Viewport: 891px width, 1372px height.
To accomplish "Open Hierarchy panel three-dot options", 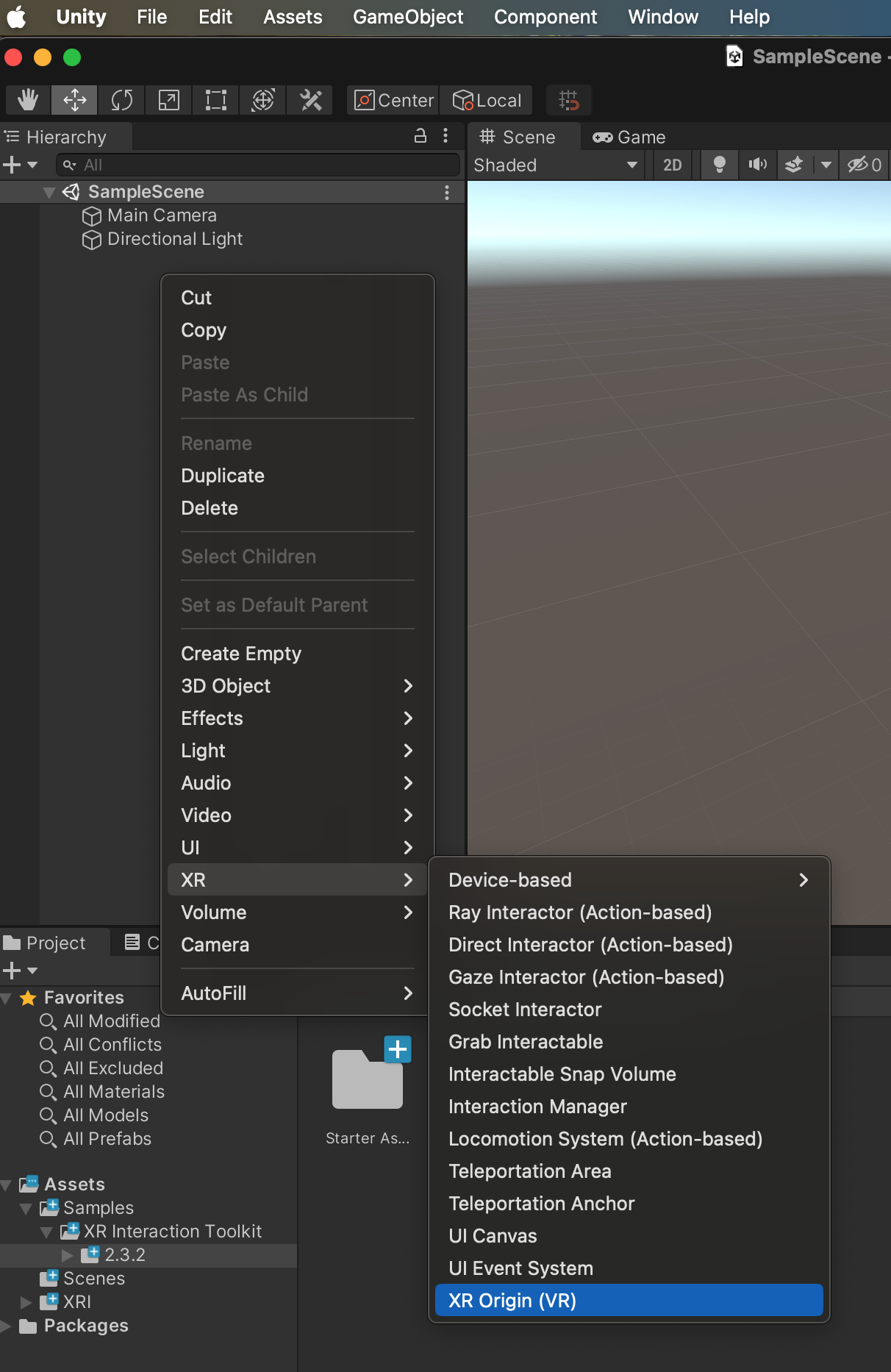I will tap(445, 136).
